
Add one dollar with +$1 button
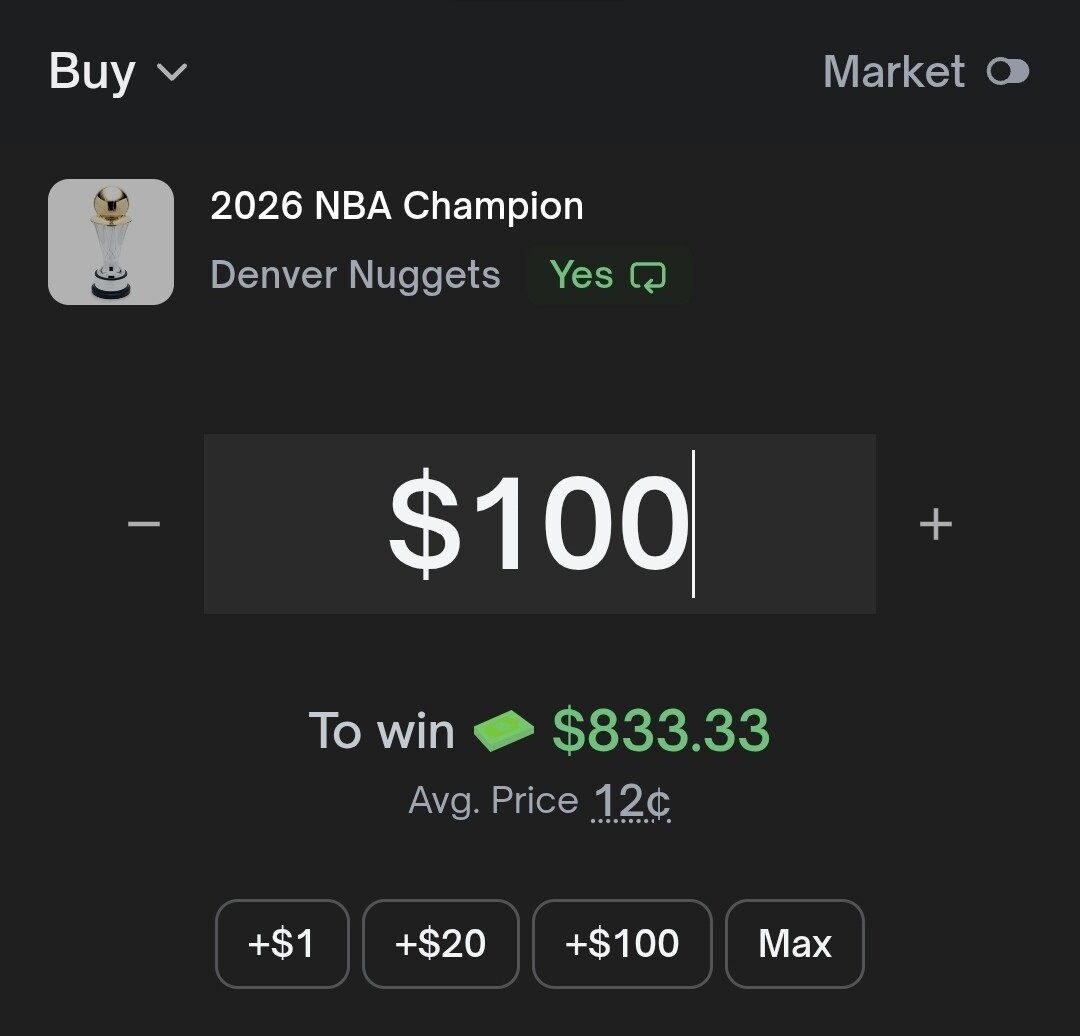[282, 943]
